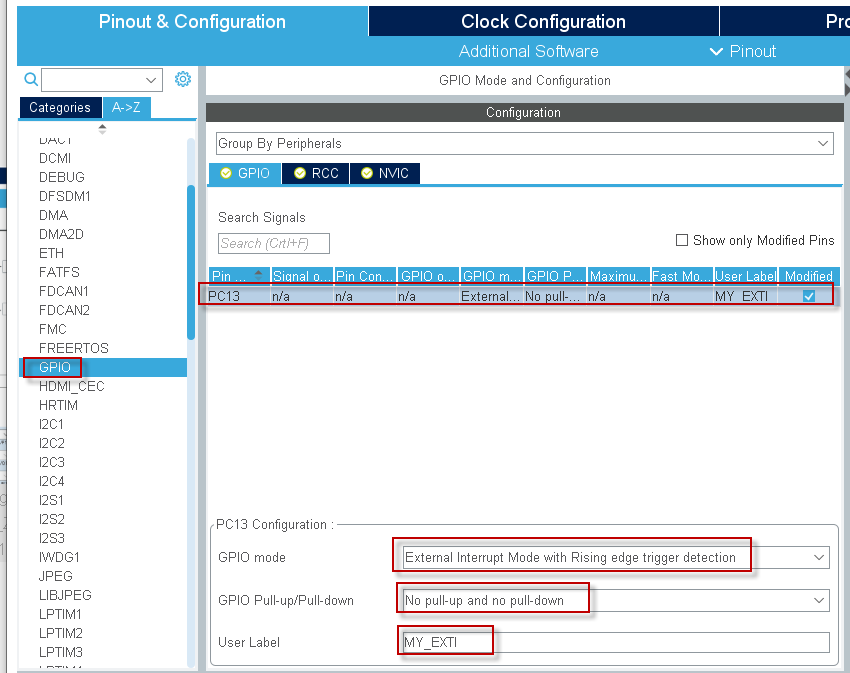
Task: Expand the Pinout menu chevron
Action: [716, 52]
